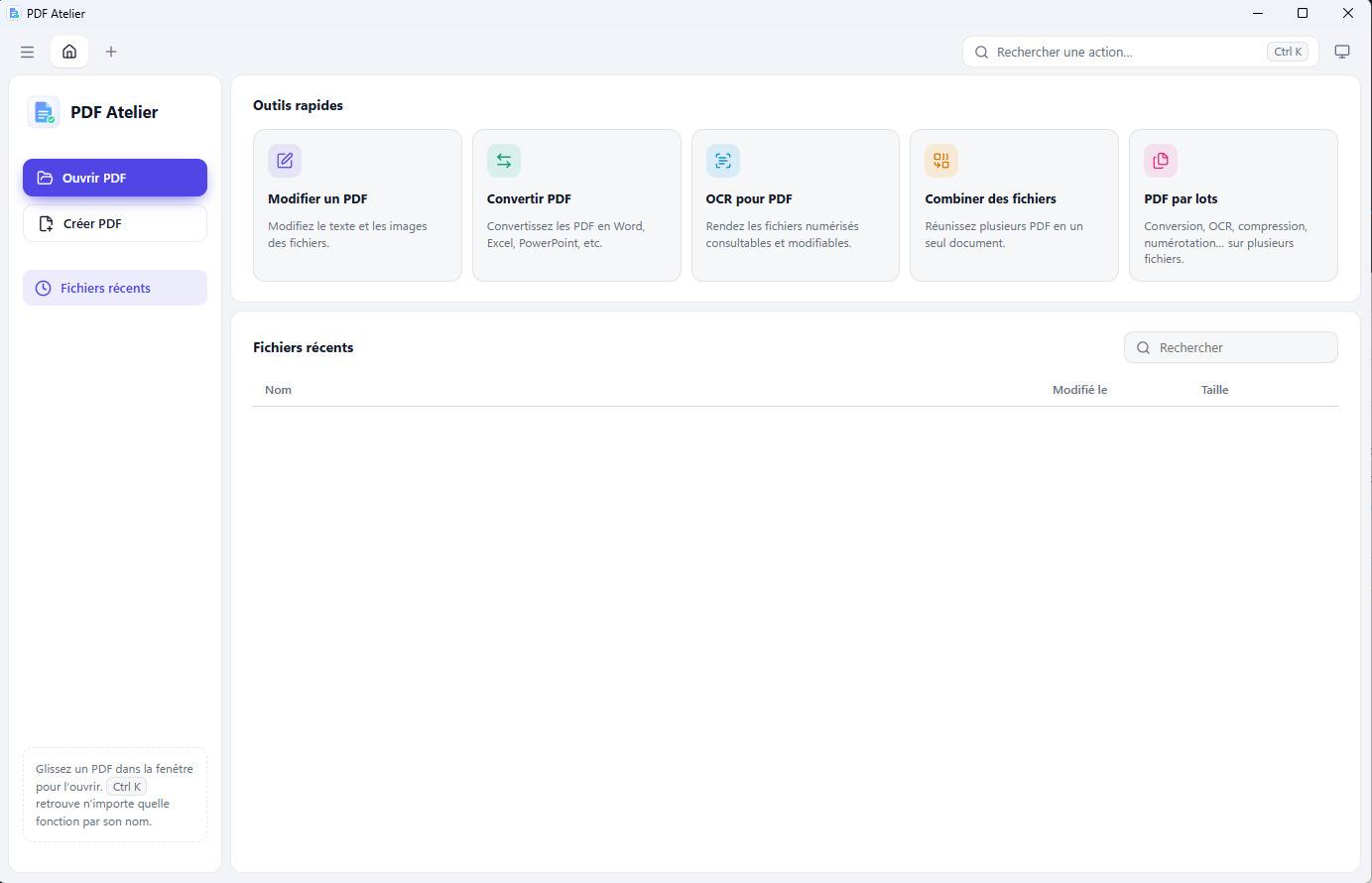1372x883 pixels.
Task: Open the 'Modifier un PDF' card title
Action: [x=317, y=198]
